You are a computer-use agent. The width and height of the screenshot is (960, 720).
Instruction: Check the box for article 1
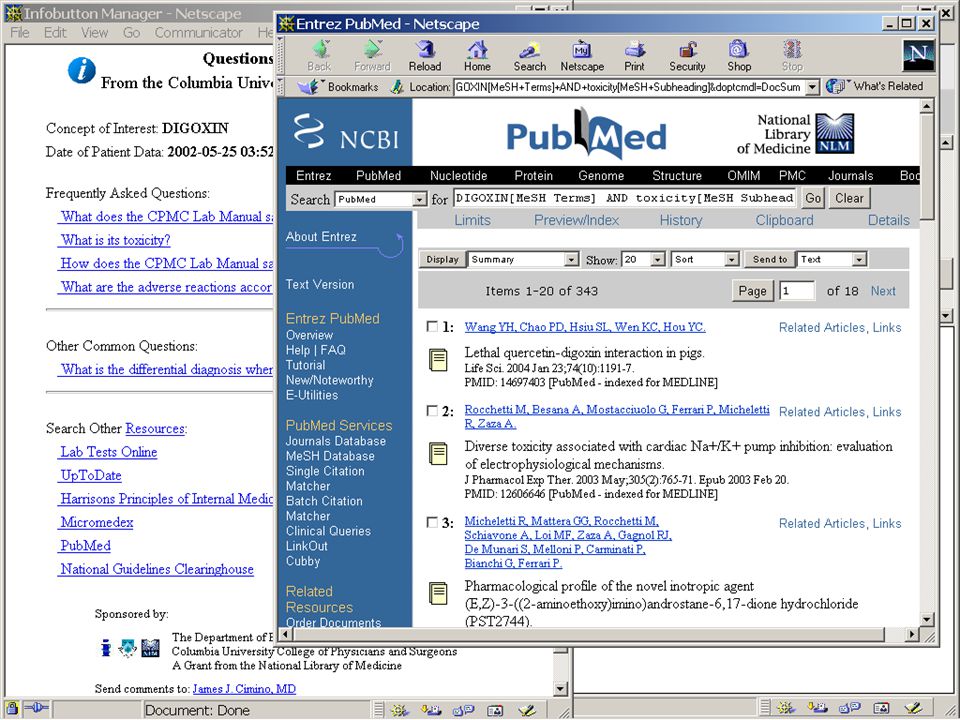coord(432,326)
